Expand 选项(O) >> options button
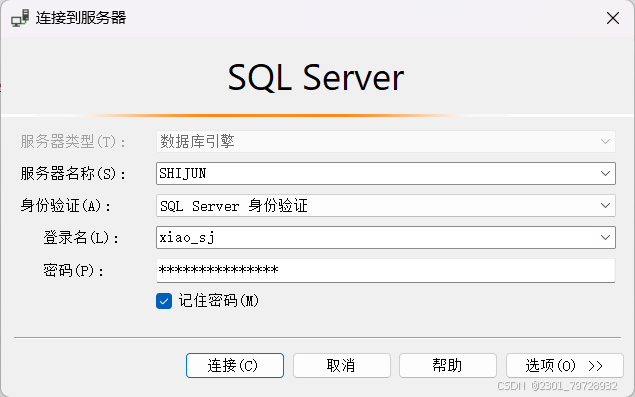 tap(565, 365)
